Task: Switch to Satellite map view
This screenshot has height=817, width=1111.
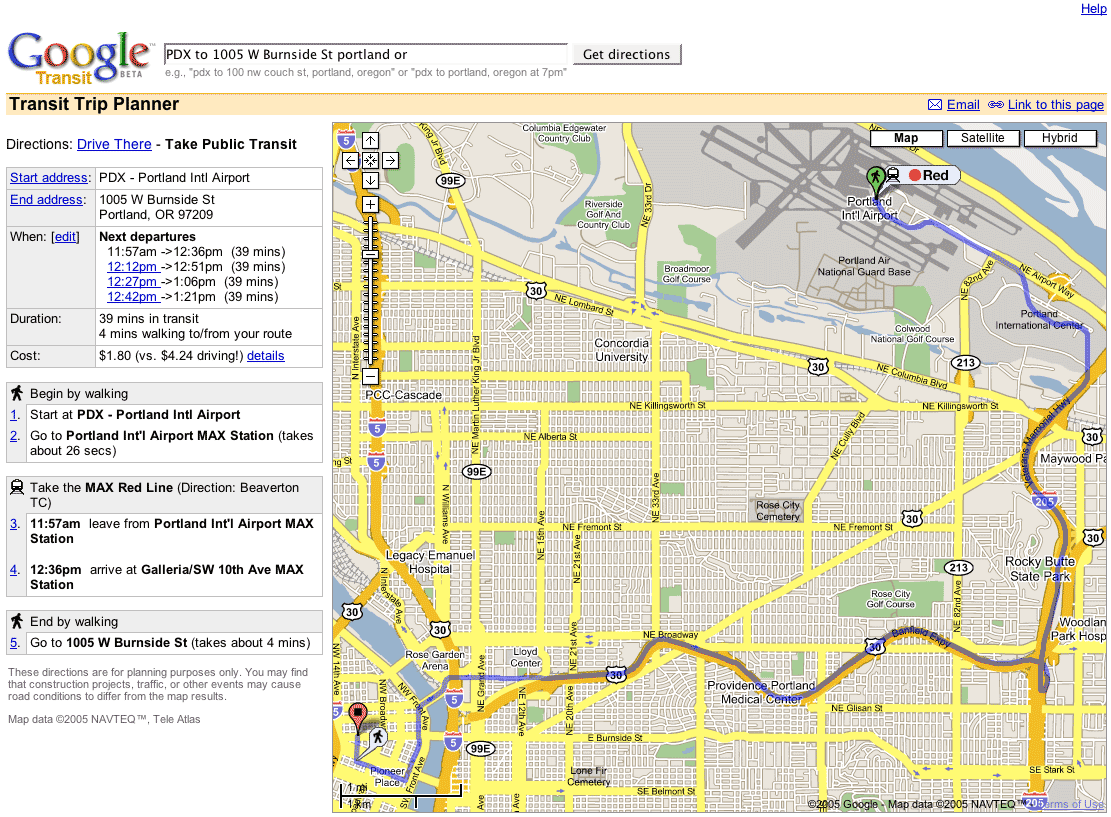Action: (982, 138)
